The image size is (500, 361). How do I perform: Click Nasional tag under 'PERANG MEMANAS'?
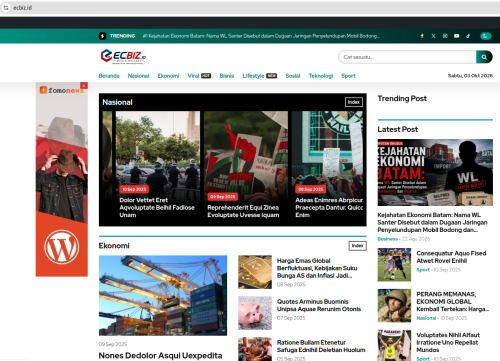[426, 318]
